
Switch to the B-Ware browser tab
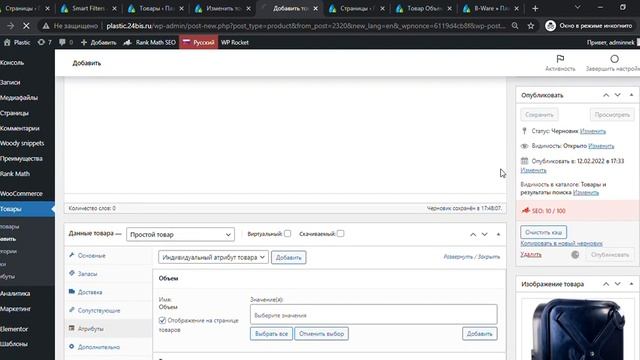(491, 8)
